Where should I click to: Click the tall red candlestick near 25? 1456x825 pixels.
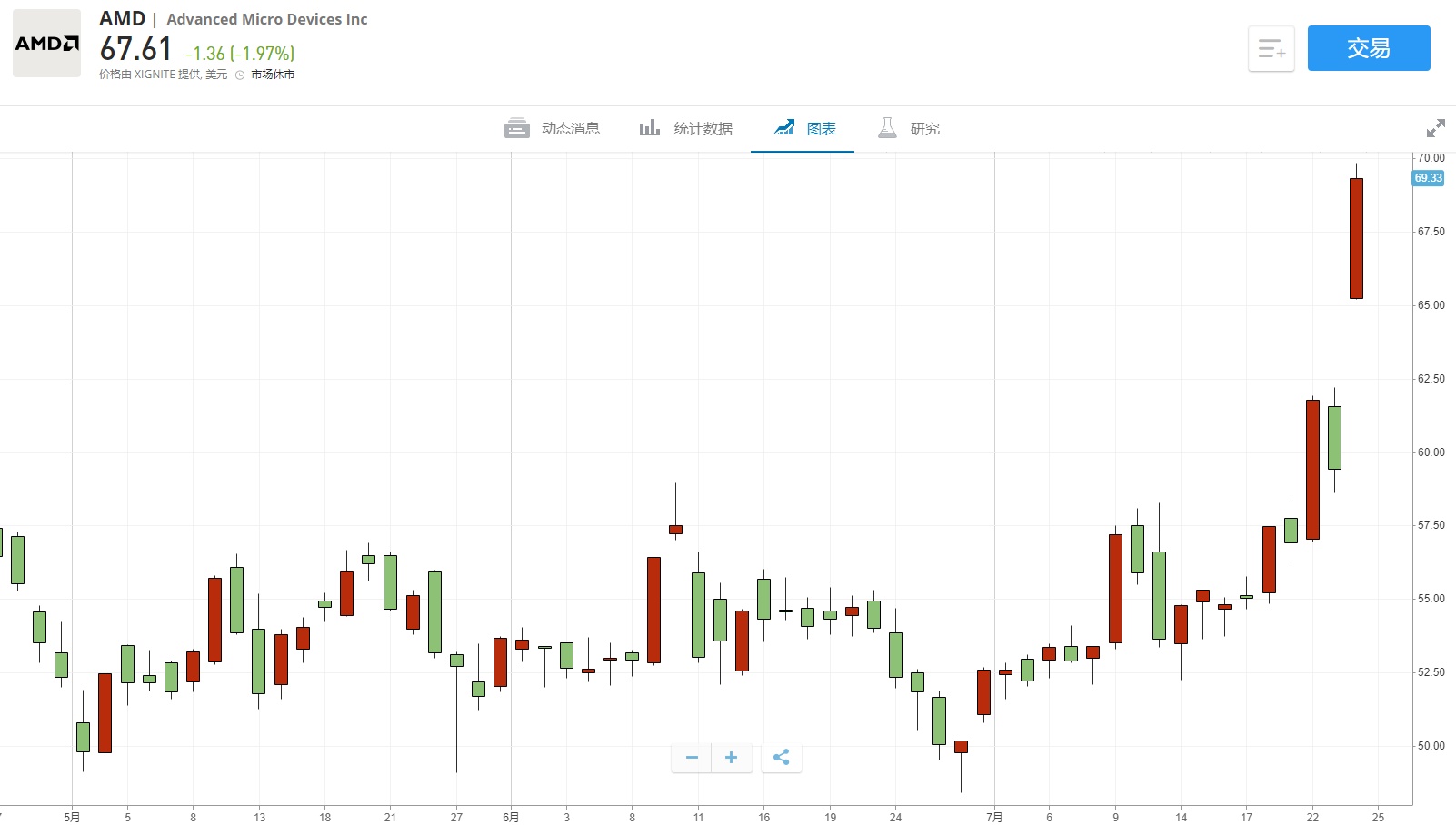[x=1356, y=238]
